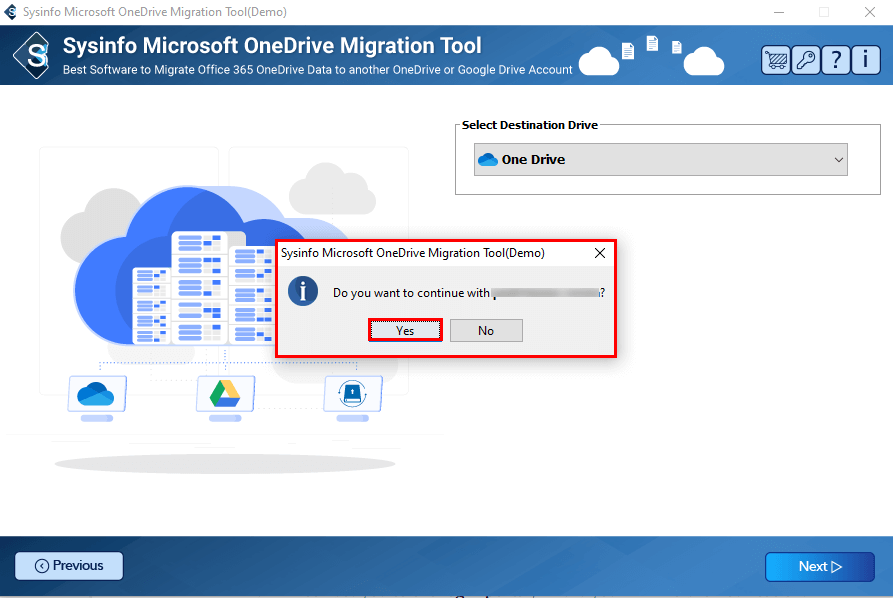Click the "Sysinfo Microsoft OneDrive Migration Tool" heading

click(x=272, y=46)
